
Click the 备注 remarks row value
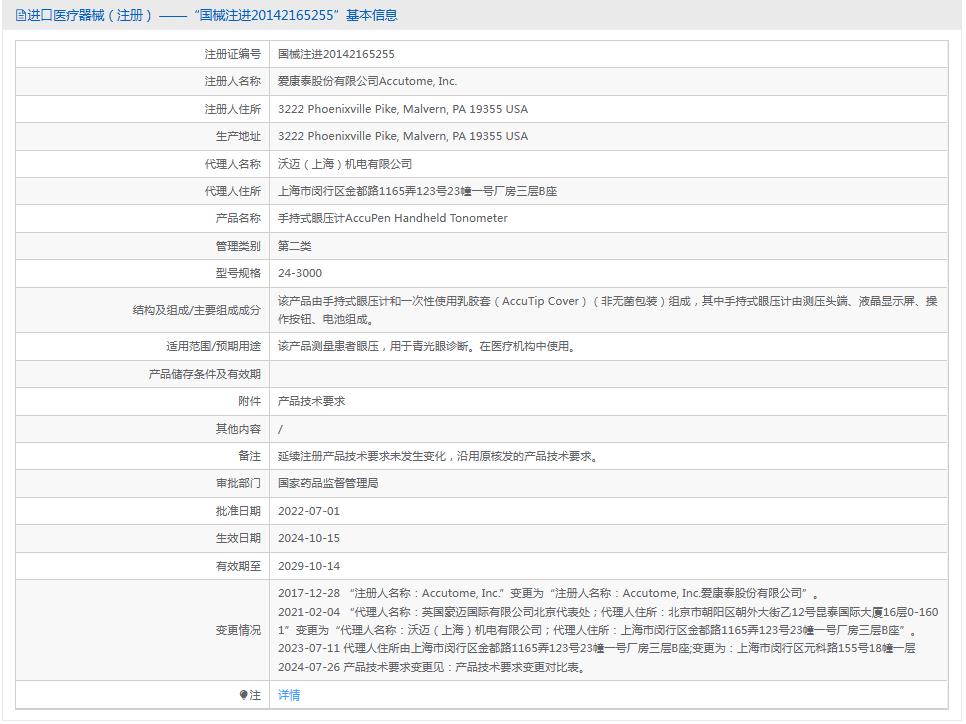tap(430, 455)
